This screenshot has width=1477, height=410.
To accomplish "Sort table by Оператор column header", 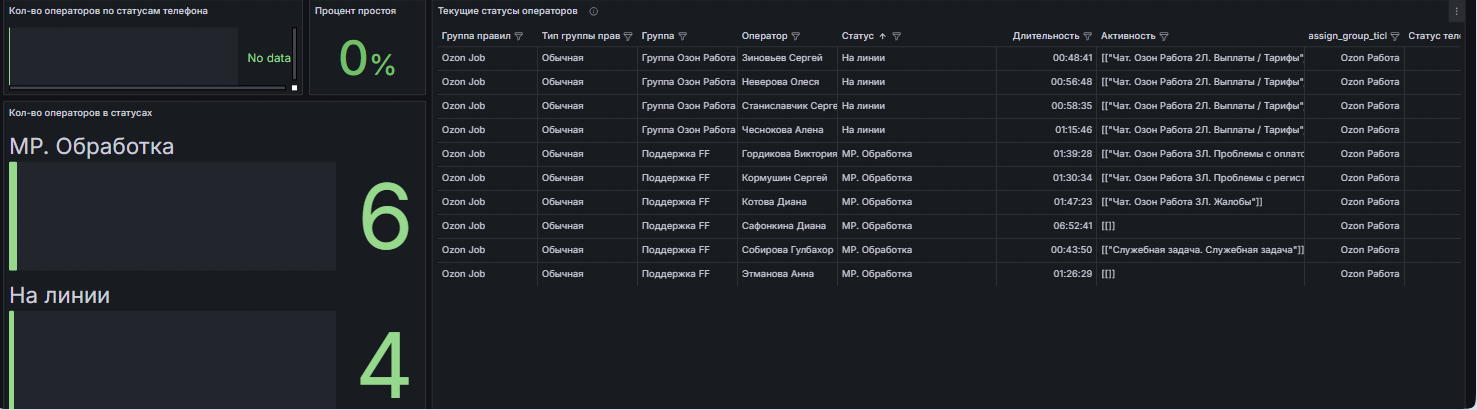I will point(764,36).
